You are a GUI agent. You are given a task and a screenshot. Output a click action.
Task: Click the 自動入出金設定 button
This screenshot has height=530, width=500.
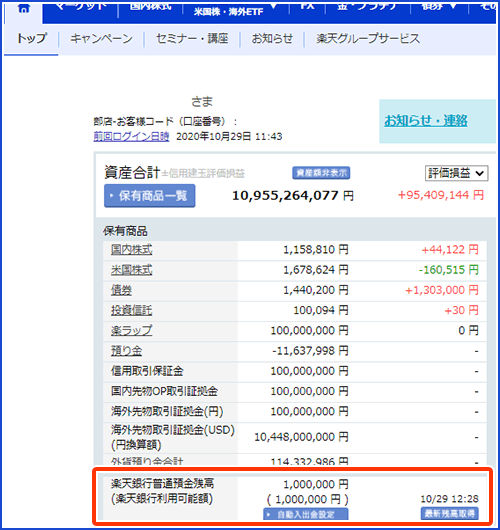[x=306, y=514]
